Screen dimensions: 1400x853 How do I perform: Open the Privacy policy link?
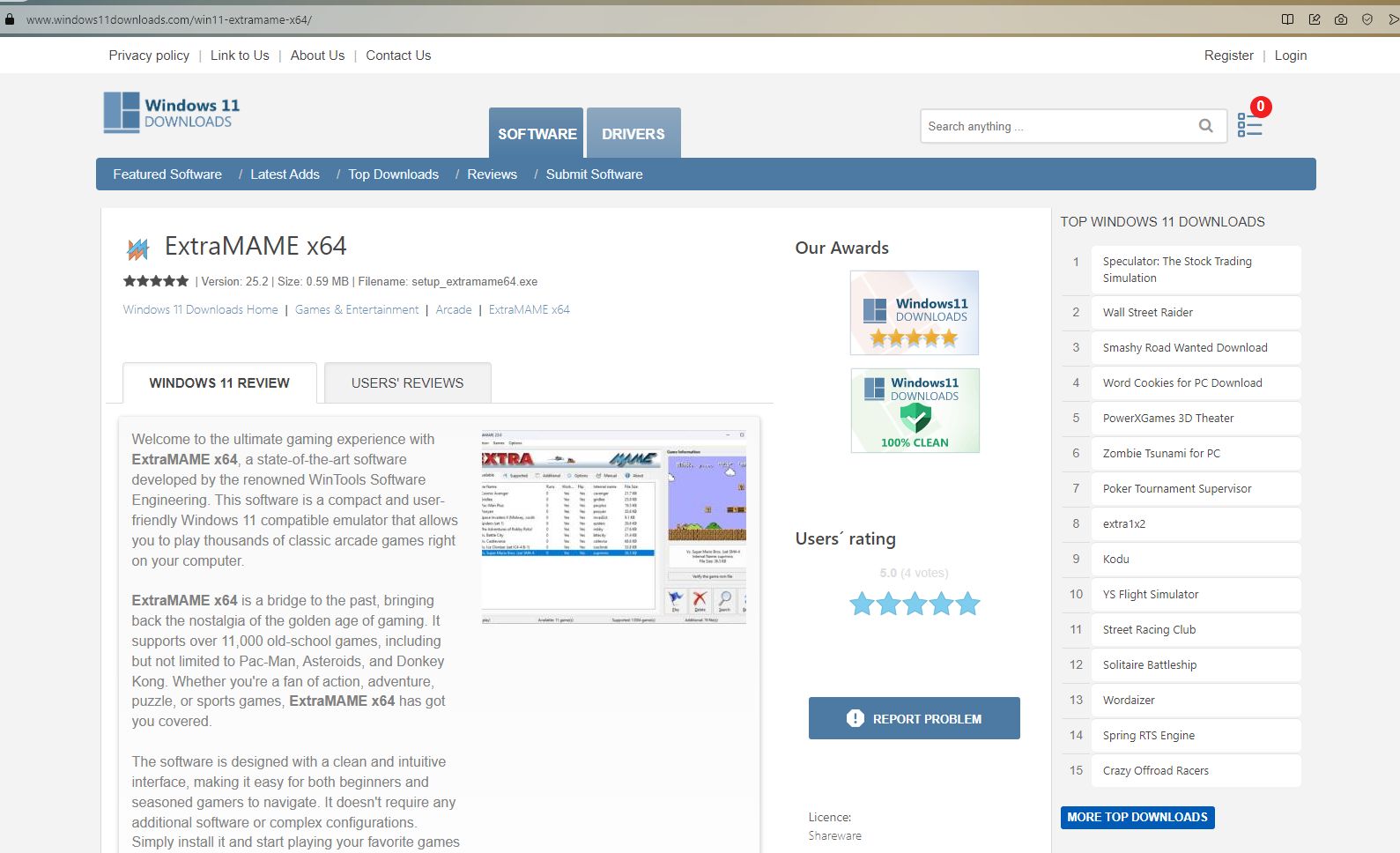(x=149, y=56)
